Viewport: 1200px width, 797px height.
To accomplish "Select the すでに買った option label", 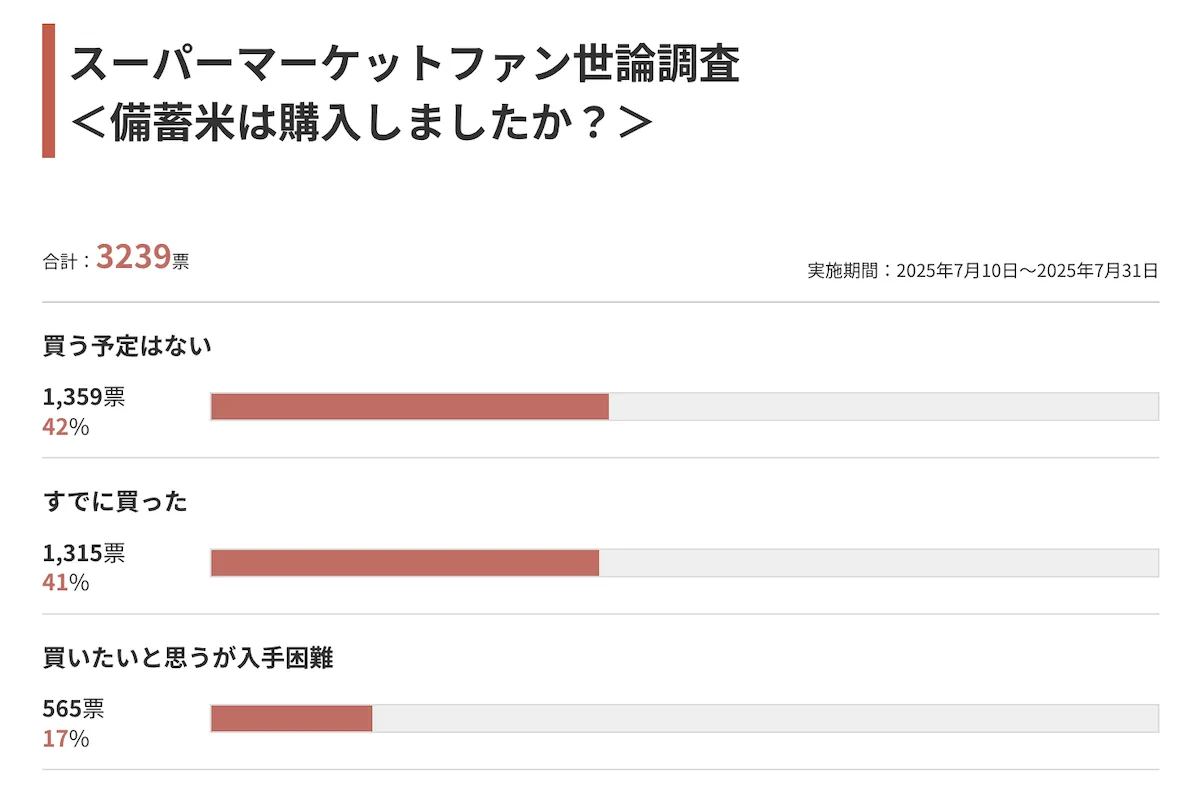I will pos(115,502).
